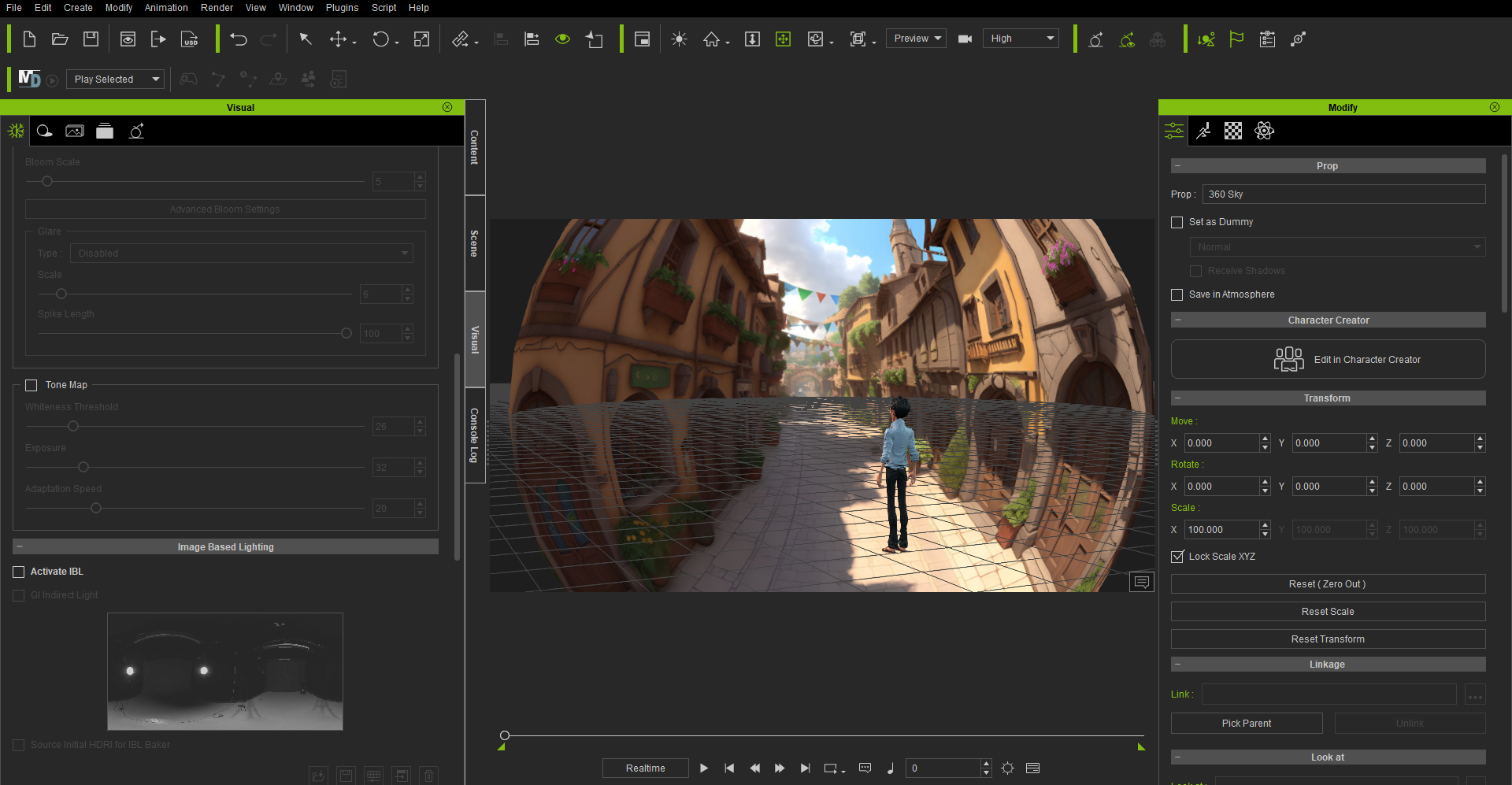Image resolution: width=1512 pixels, height=785 pixels.
Task: Enable the Activate IBL checkbox
Action: (19, 572)
